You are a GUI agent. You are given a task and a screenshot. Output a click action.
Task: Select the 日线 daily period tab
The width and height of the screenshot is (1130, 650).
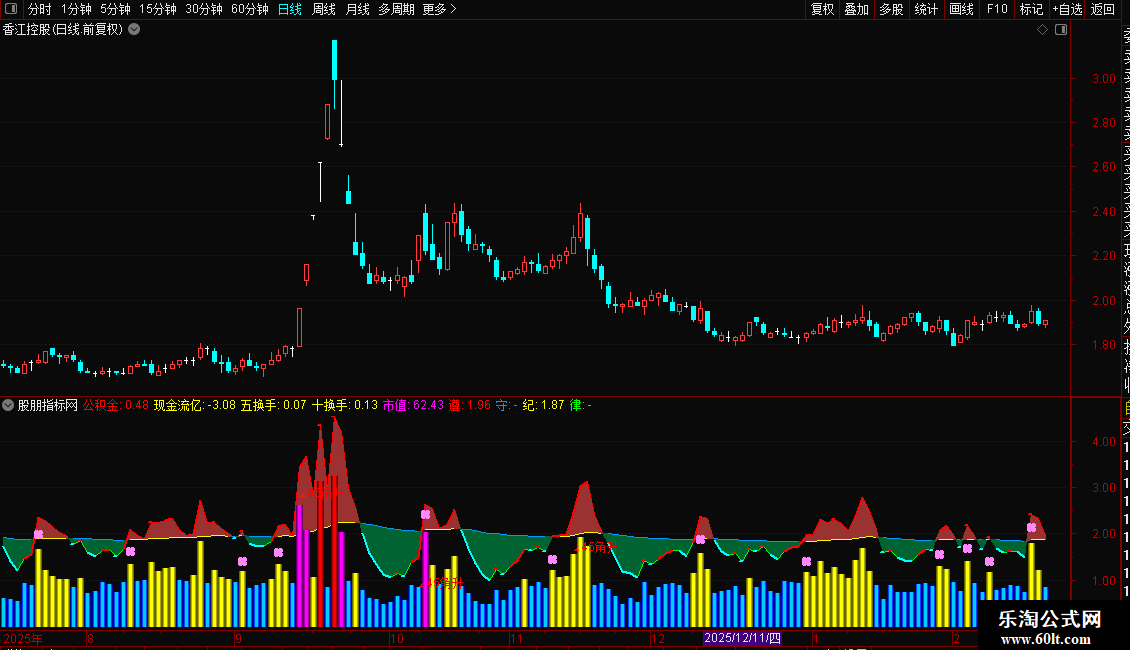290,9
